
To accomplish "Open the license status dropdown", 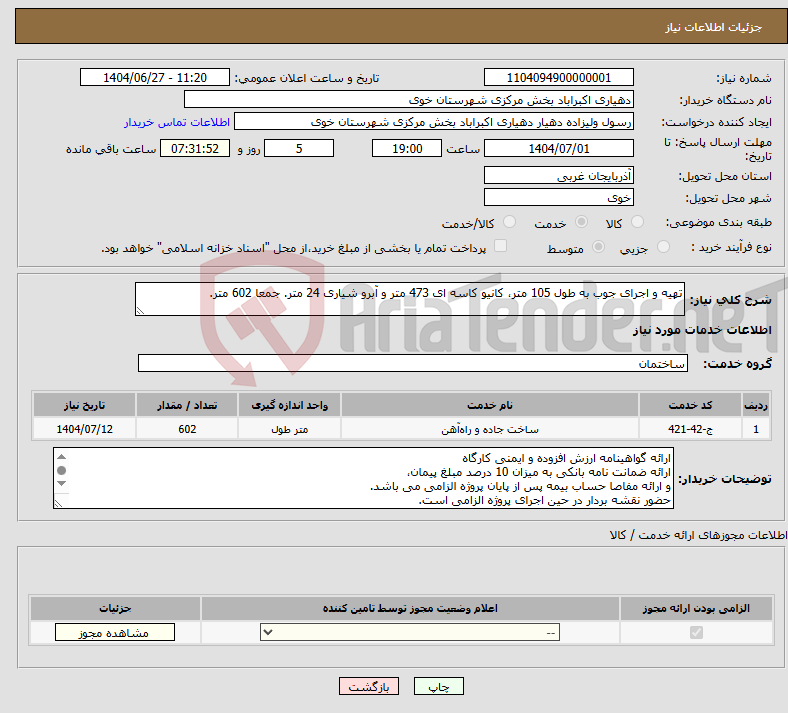I will 410,632.
